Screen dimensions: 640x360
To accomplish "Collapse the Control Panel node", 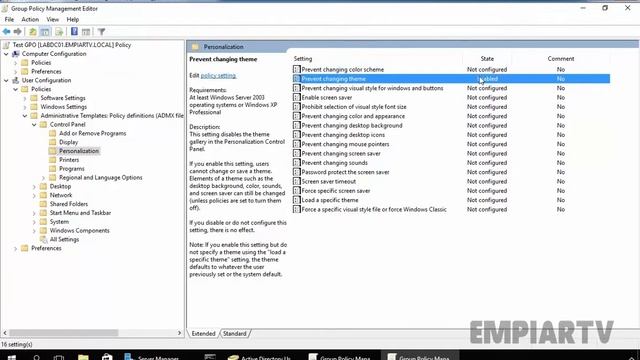I will 34,124.
